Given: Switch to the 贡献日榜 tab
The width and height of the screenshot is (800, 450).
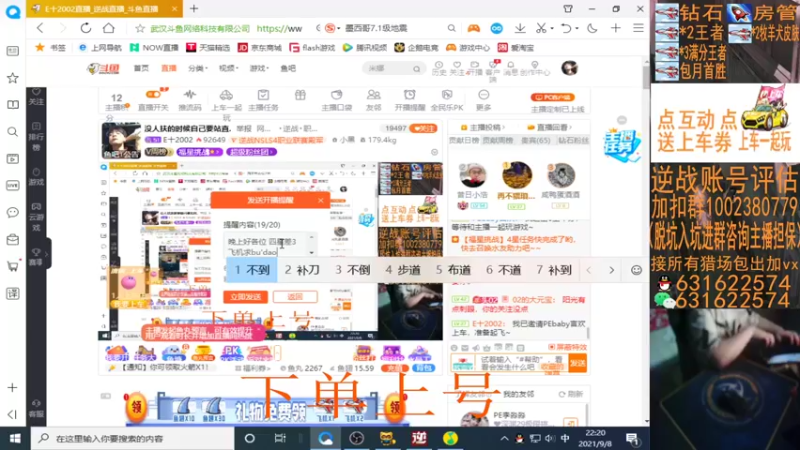Looking at the screenshot, I should [464, 140].
